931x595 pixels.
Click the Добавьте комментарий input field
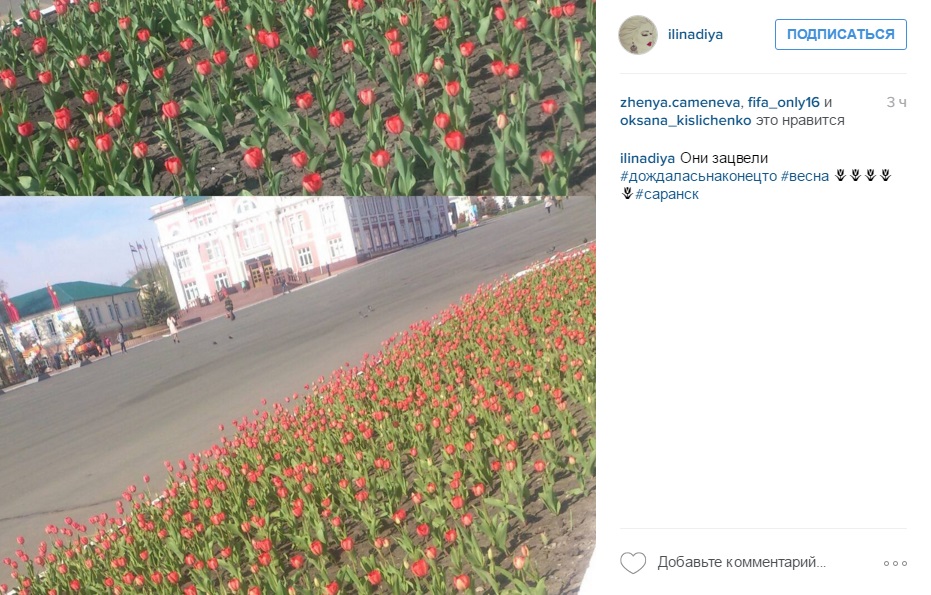click(x=741, y=562)
